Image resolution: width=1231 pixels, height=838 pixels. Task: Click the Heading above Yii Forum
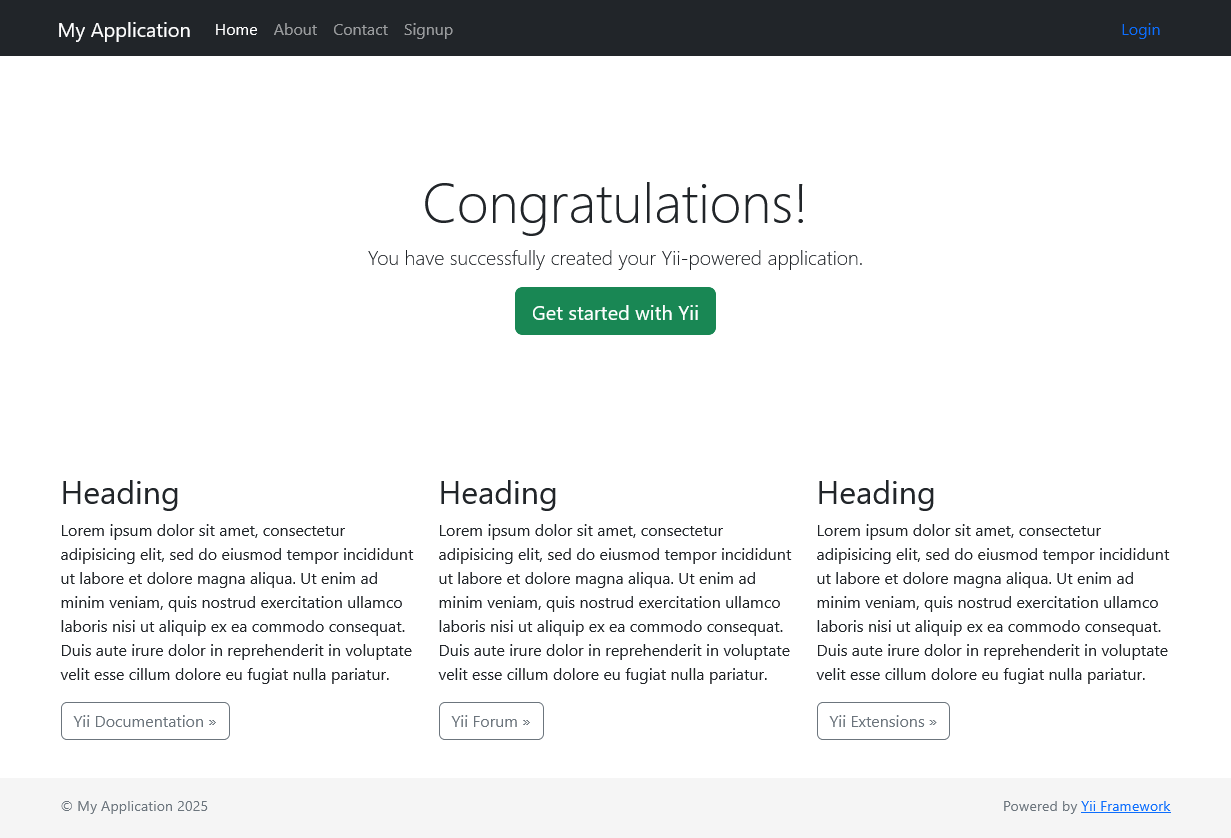click(498, 493)
